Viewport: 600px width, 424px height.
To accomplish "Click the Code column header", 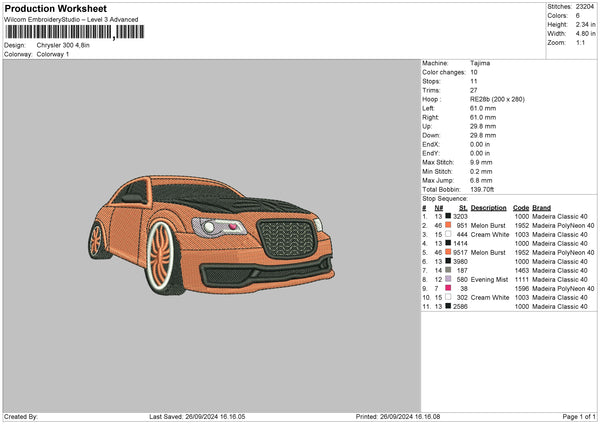I will click(x=521, y=207).
